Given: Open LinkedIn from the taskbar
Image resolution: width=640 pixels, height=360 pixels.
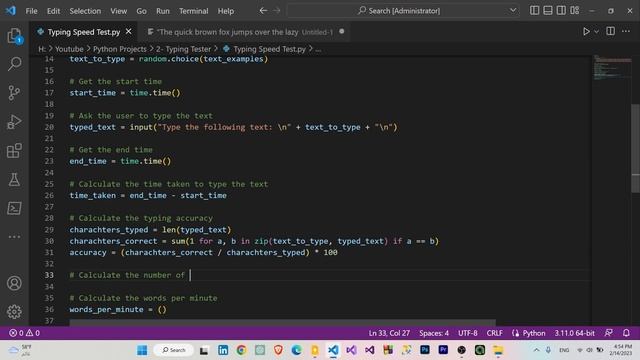Looking at the screenshot, I should point(223,350).
